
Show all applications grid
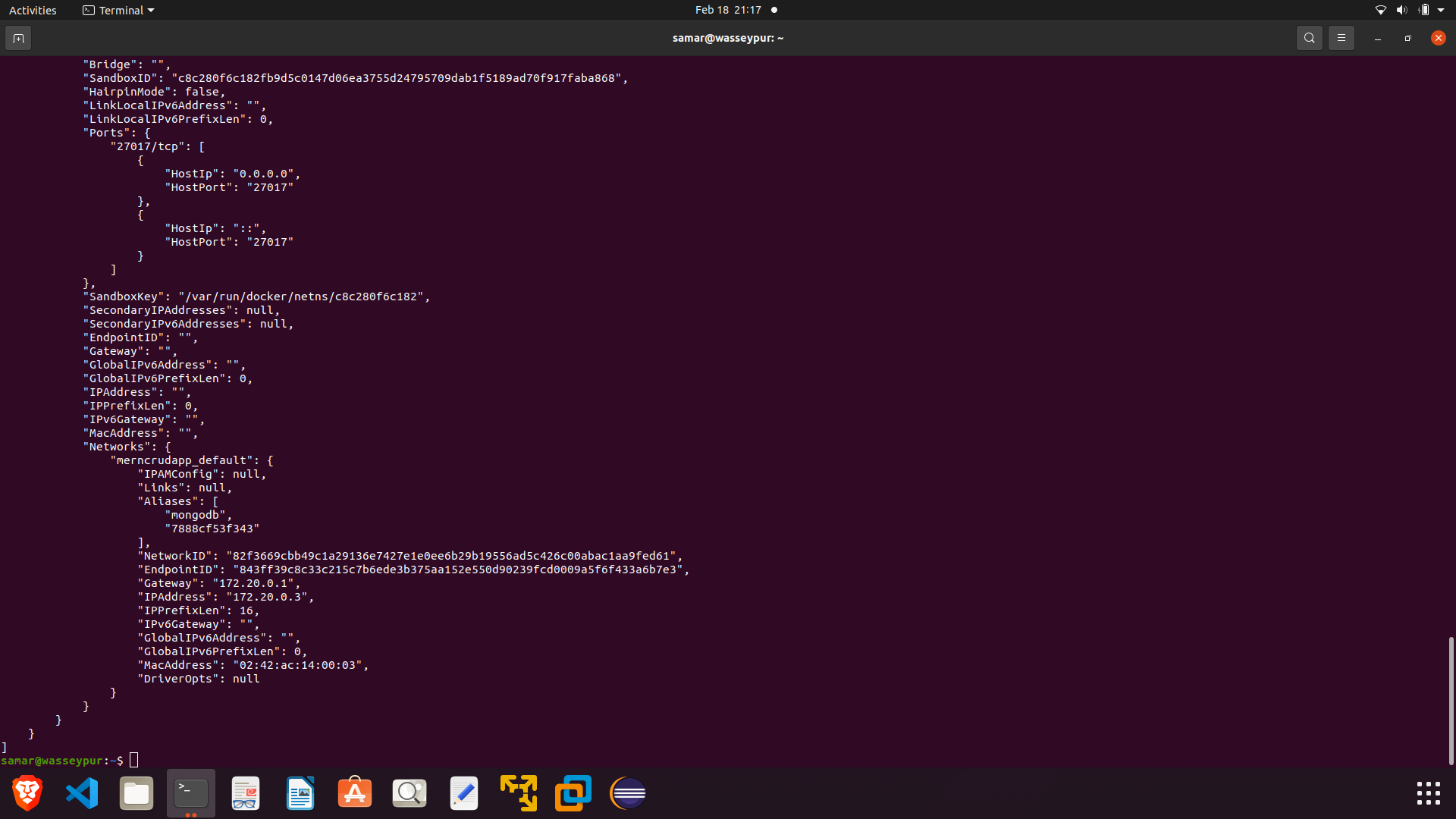pos(1429,793)
